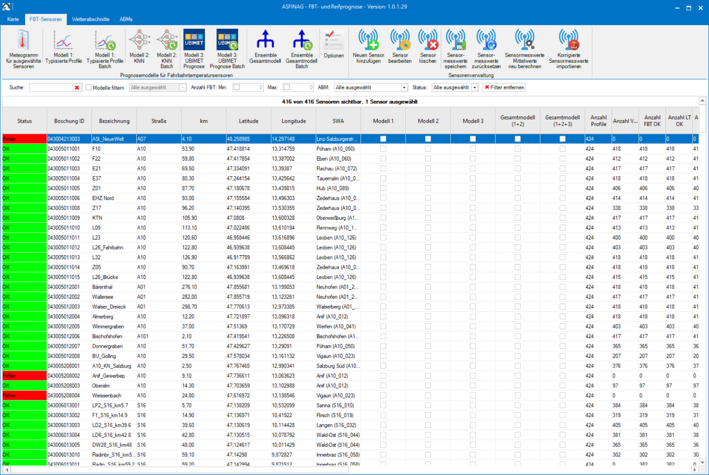This screenshot has width=709, height=475.
Task: Sort by Longitude column header
Action: pos(293,121)
